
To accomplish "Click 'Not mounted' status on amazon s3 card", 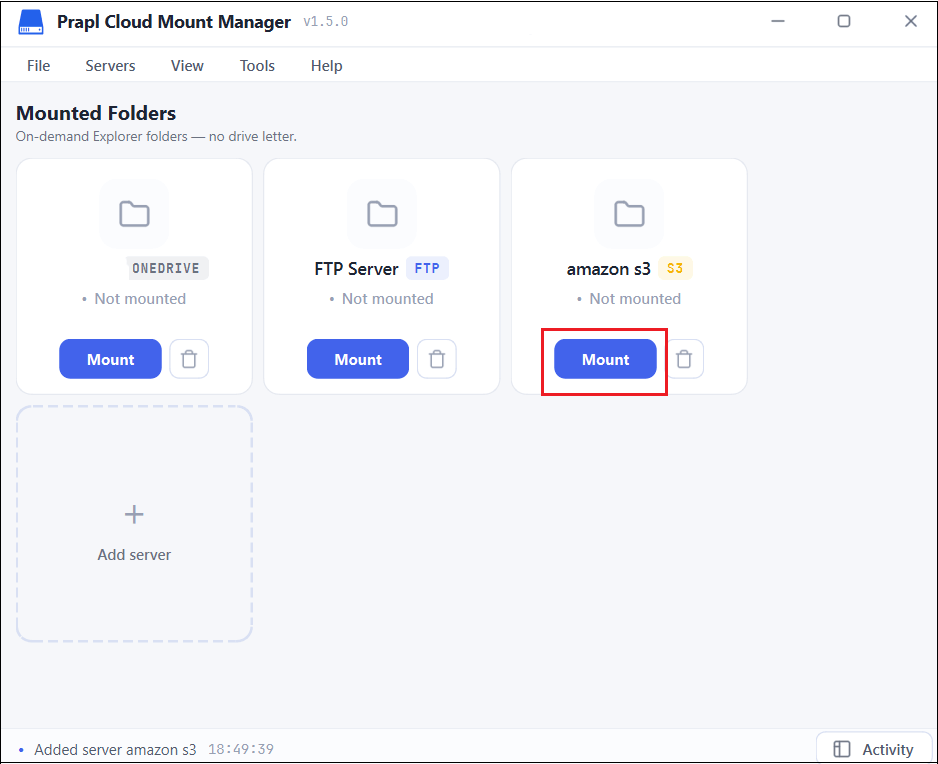I will coord(635,299).
